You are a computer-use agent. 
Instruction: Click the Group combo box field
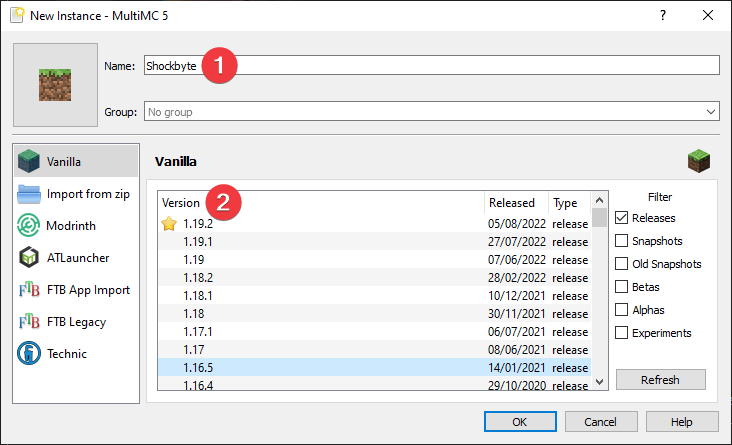coord(431,112)
